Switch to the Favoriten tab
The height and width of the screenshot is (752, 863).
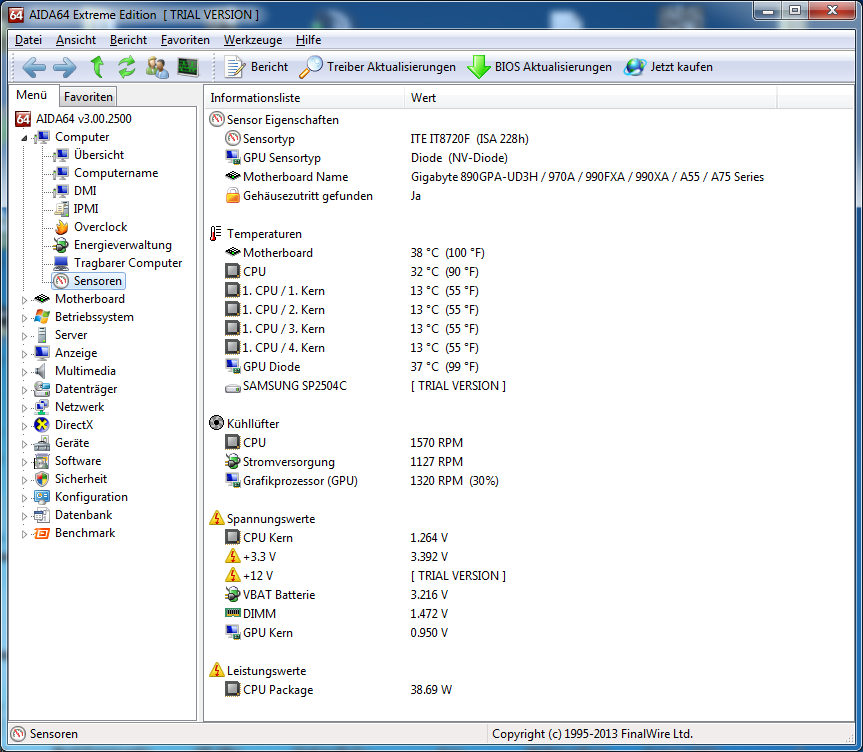tap(88, 97)
